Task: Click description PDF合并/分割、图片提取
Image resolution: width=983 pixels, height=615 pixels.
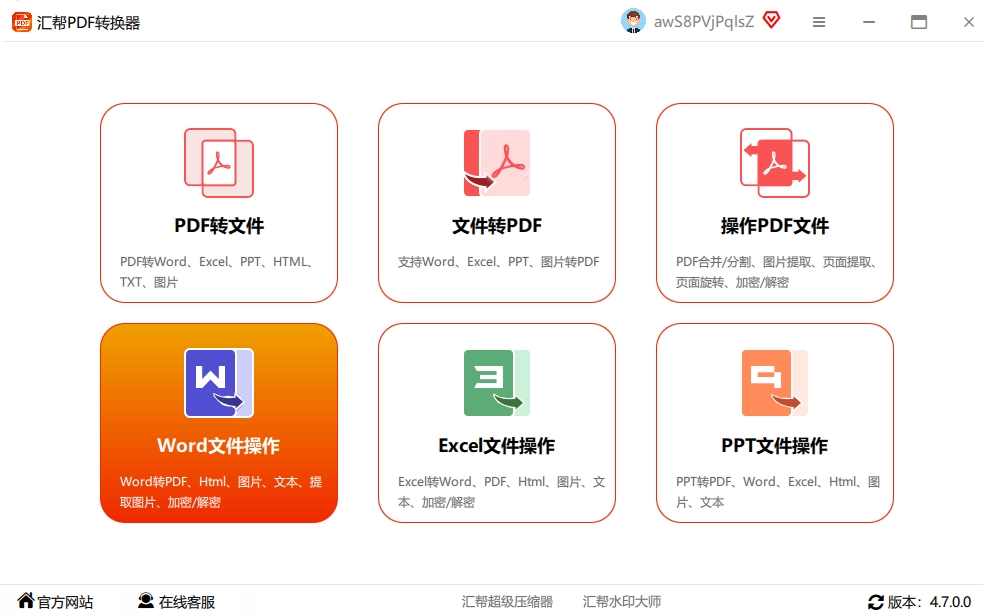Action: tap(776, 271)
